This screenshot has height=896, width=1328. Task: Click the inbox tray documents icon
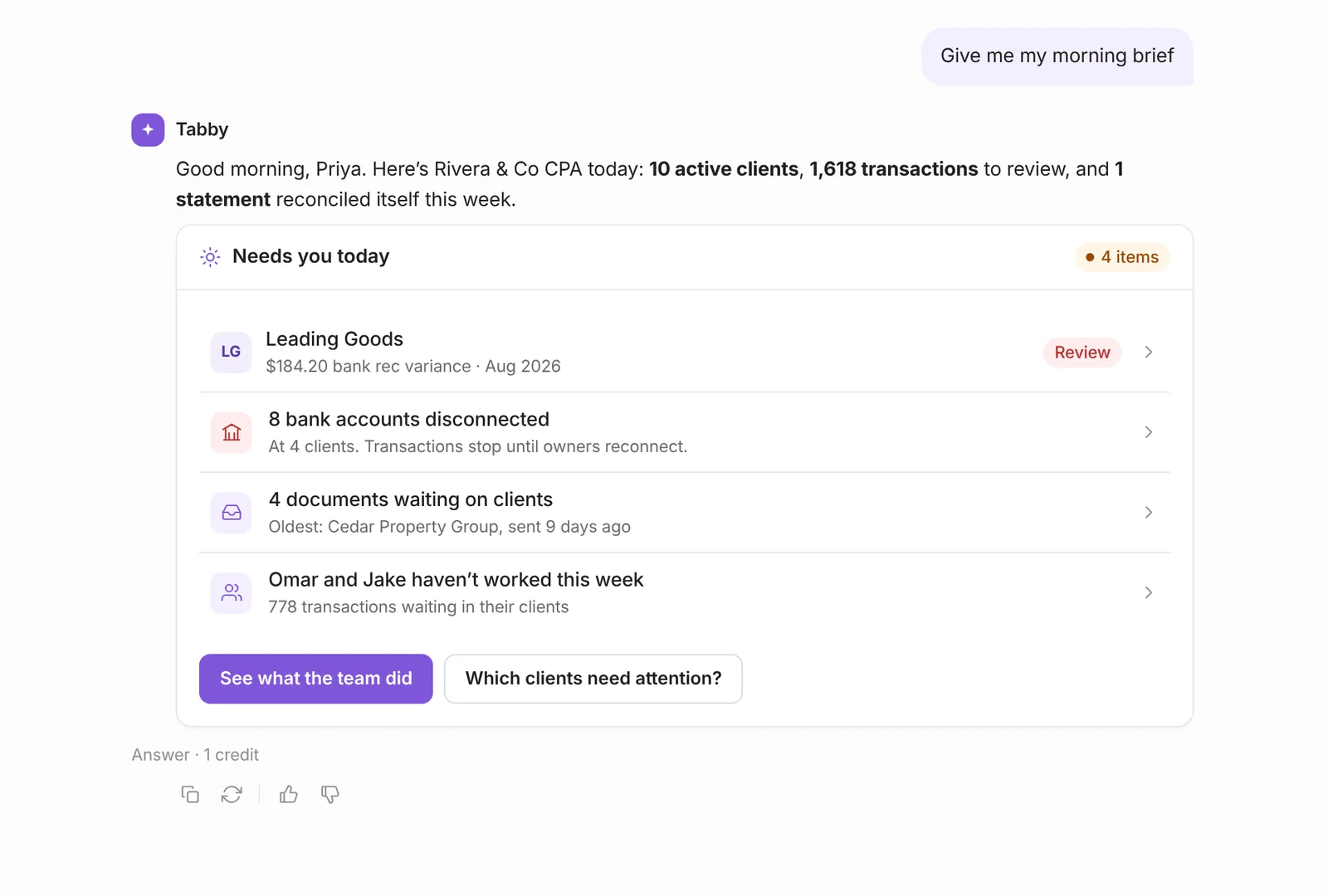(x=231, y=513)
